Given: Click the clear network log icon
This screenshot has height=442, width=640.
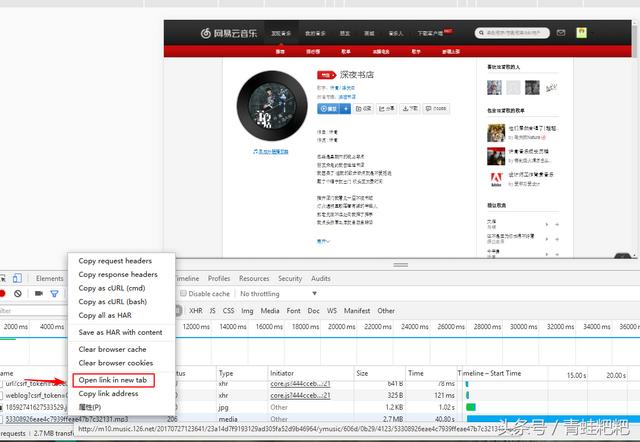Looking at the screenshot, I should pyautogui.click(x=18, y=293).
